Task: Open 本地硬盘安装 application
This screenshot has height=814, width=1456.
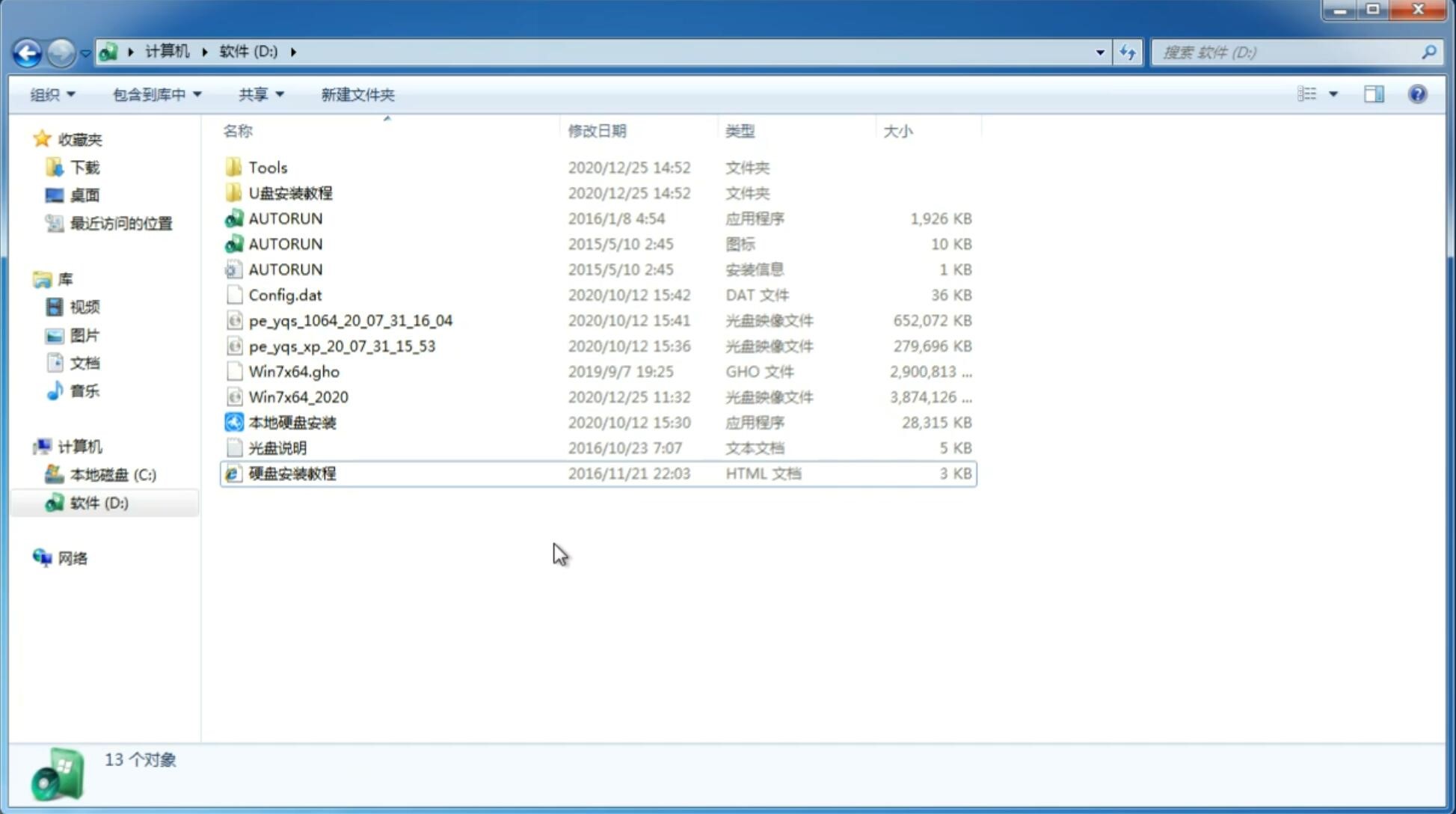Action: [293, 422]
